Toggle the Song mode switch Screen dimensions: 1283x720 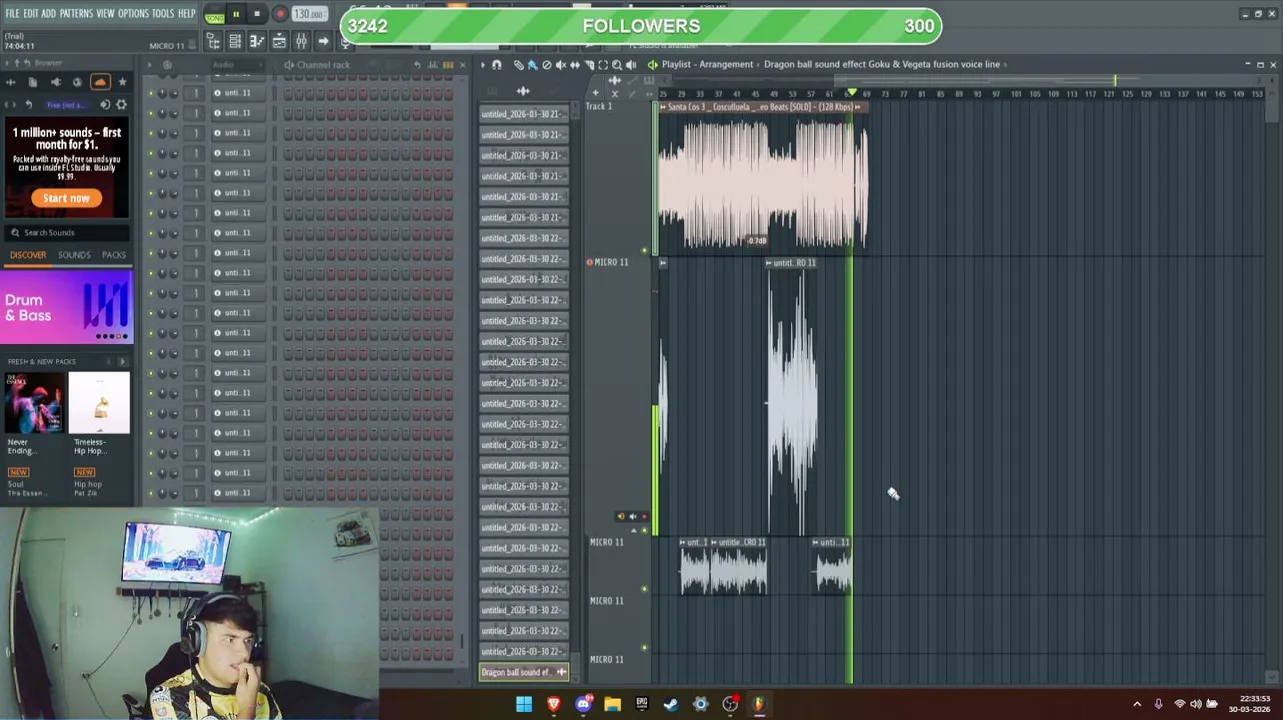pos(214,15)
